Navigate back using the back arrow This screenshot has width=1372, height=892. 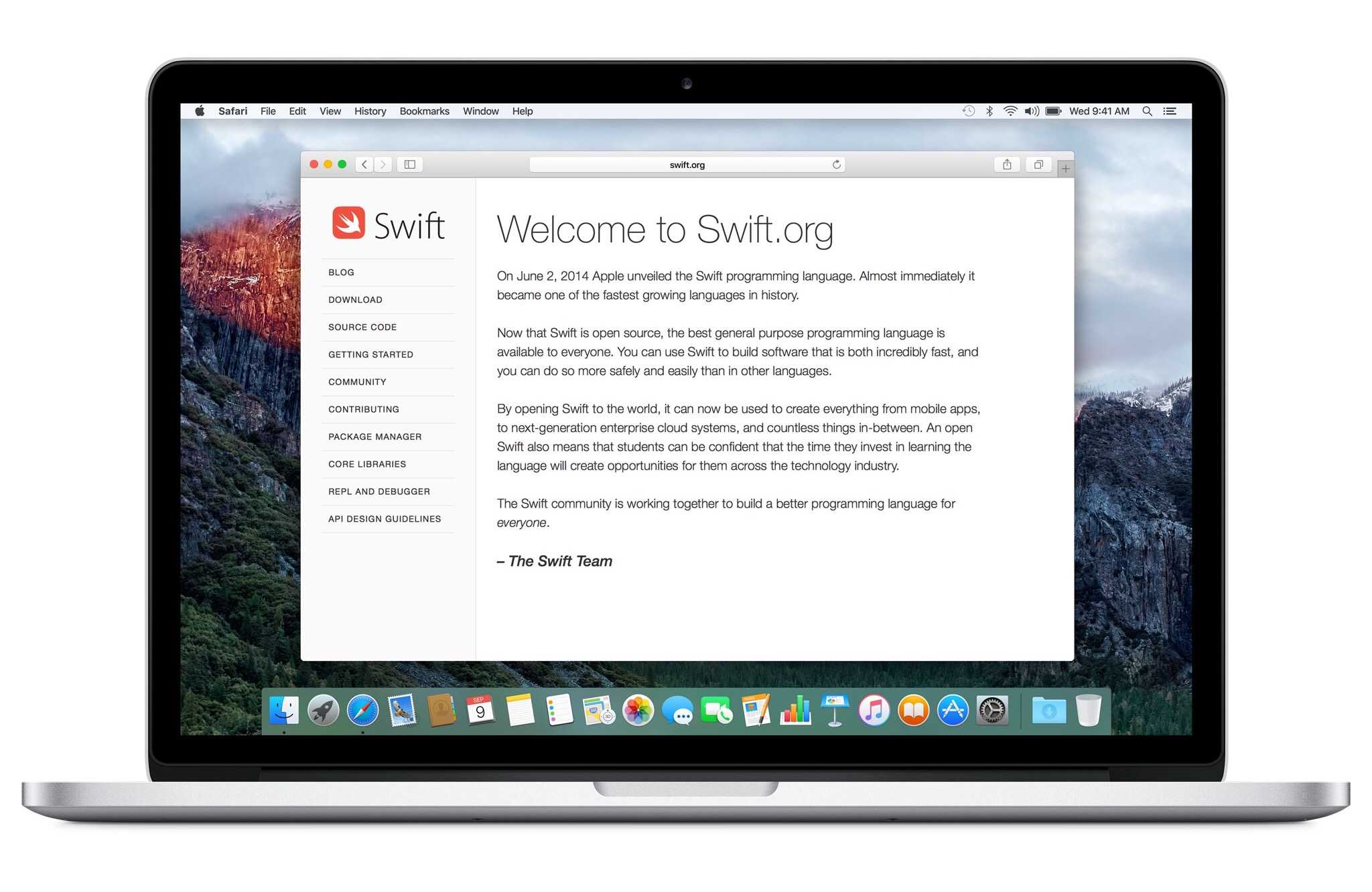tap(364, 164)
